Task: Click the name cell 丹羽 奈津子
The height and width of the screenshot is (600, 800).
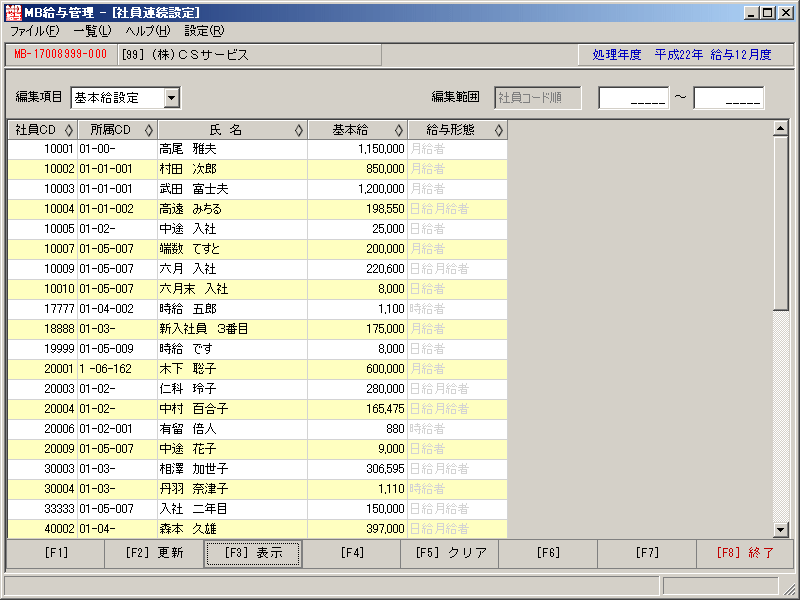Action: (x=233, y=489)
